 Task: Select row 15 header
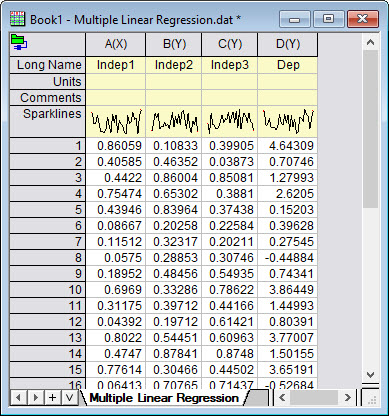[x=47, y=370]
